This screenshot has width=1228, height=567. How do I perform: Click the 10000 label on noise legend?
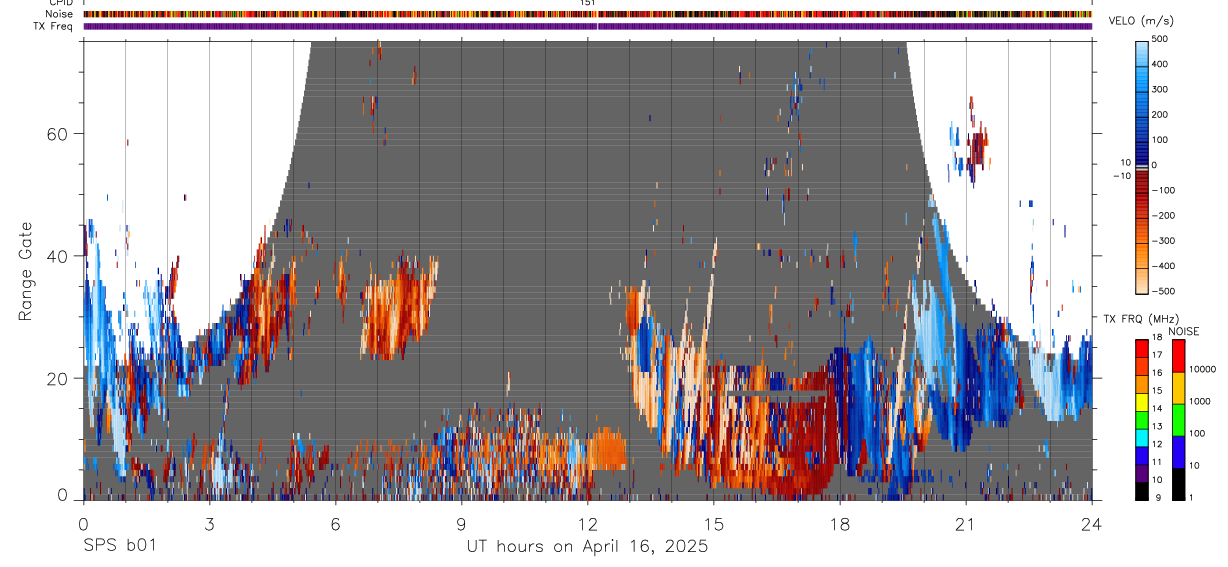pos(1205,369)
